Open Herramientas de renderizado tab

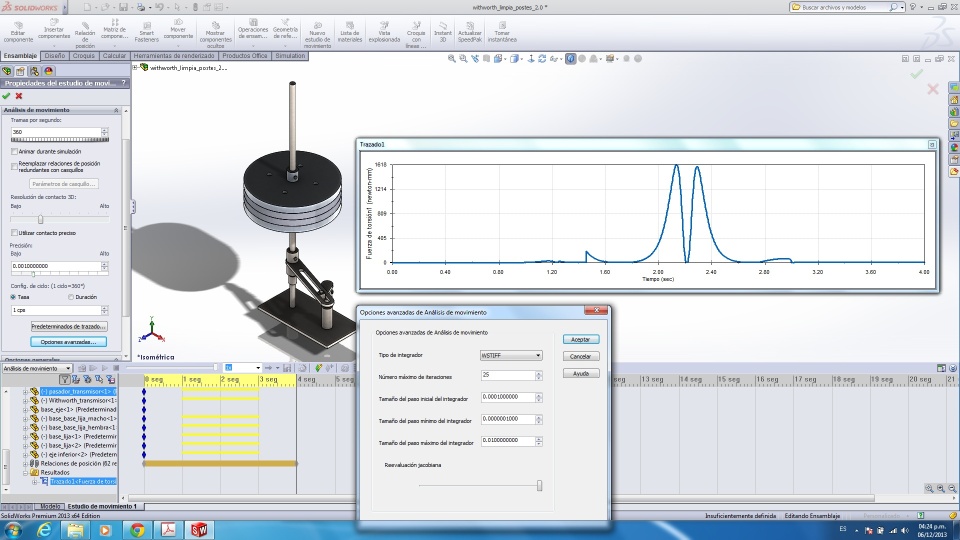(x=174, y=56)
